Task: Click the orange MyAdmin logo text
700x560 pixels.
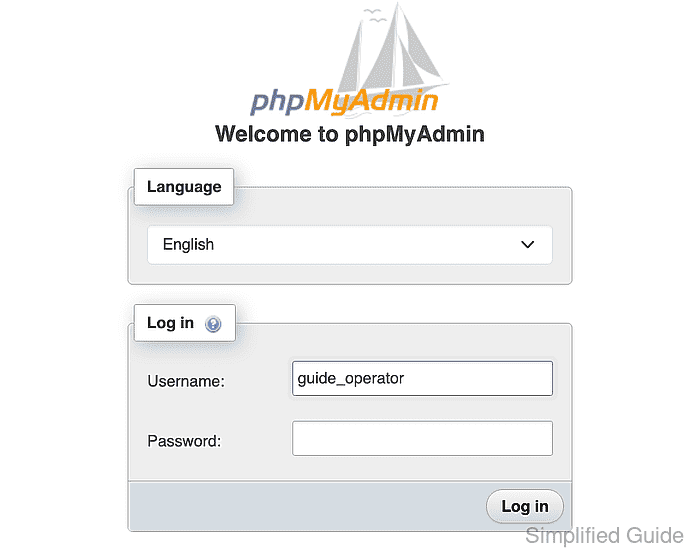Action: click(x=371, y=101)
